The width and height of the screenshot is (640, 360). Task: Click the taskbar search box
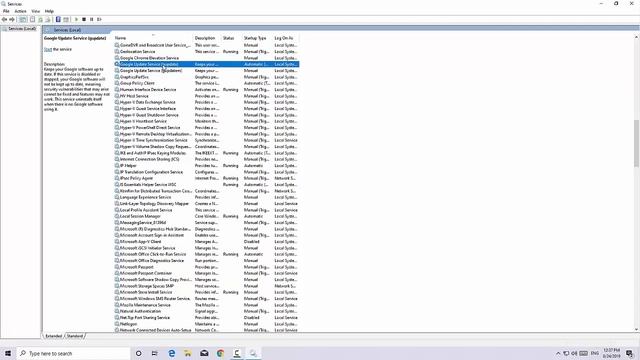(73, 353)
